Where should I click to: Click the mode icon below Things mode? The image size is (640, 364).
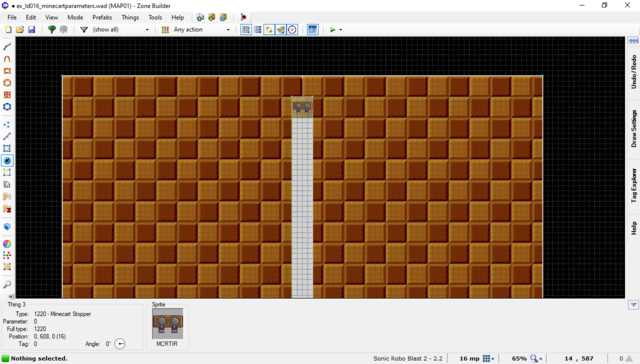7,173
